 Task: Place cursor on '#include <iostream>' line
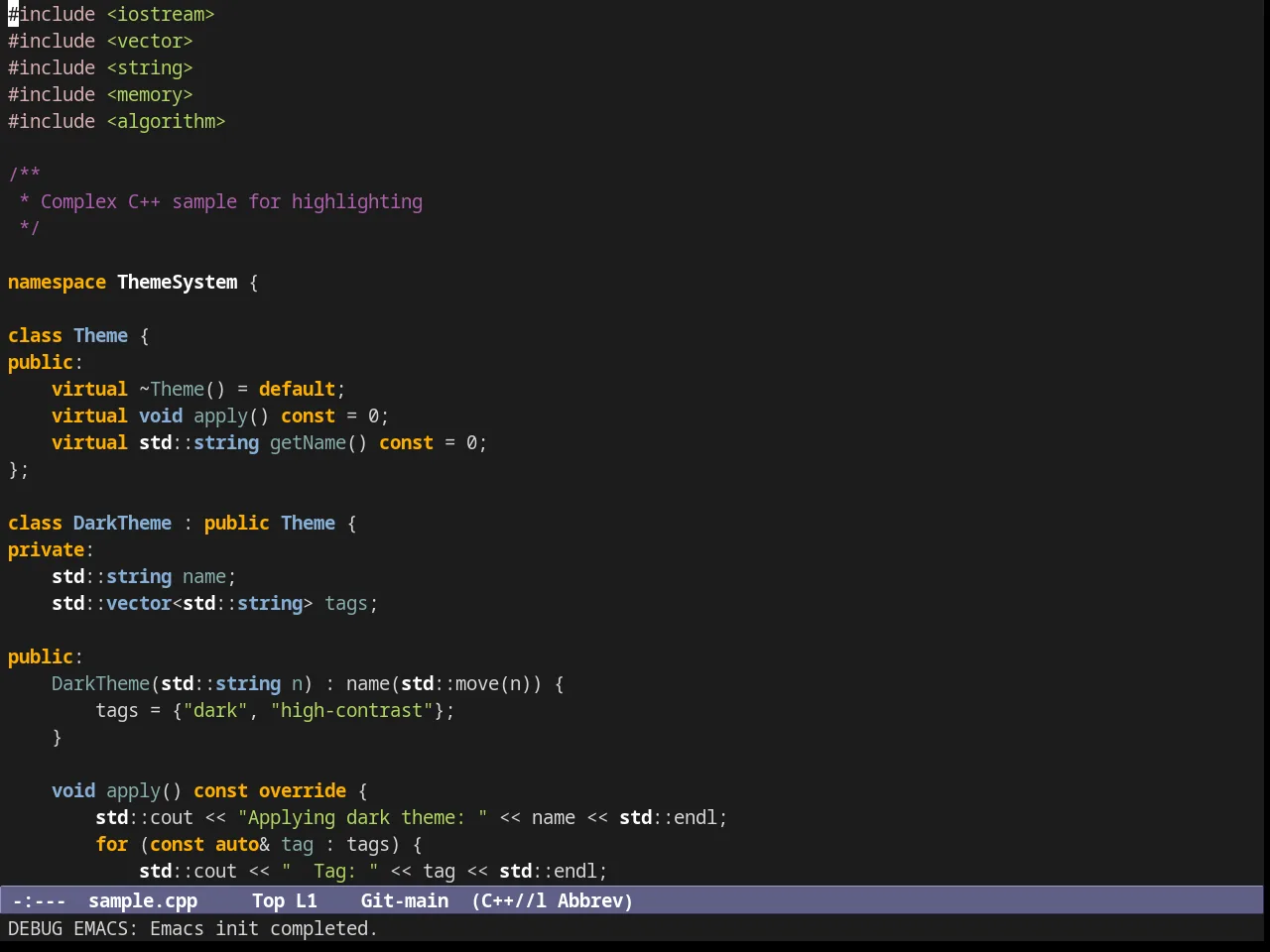coord(111,14)
